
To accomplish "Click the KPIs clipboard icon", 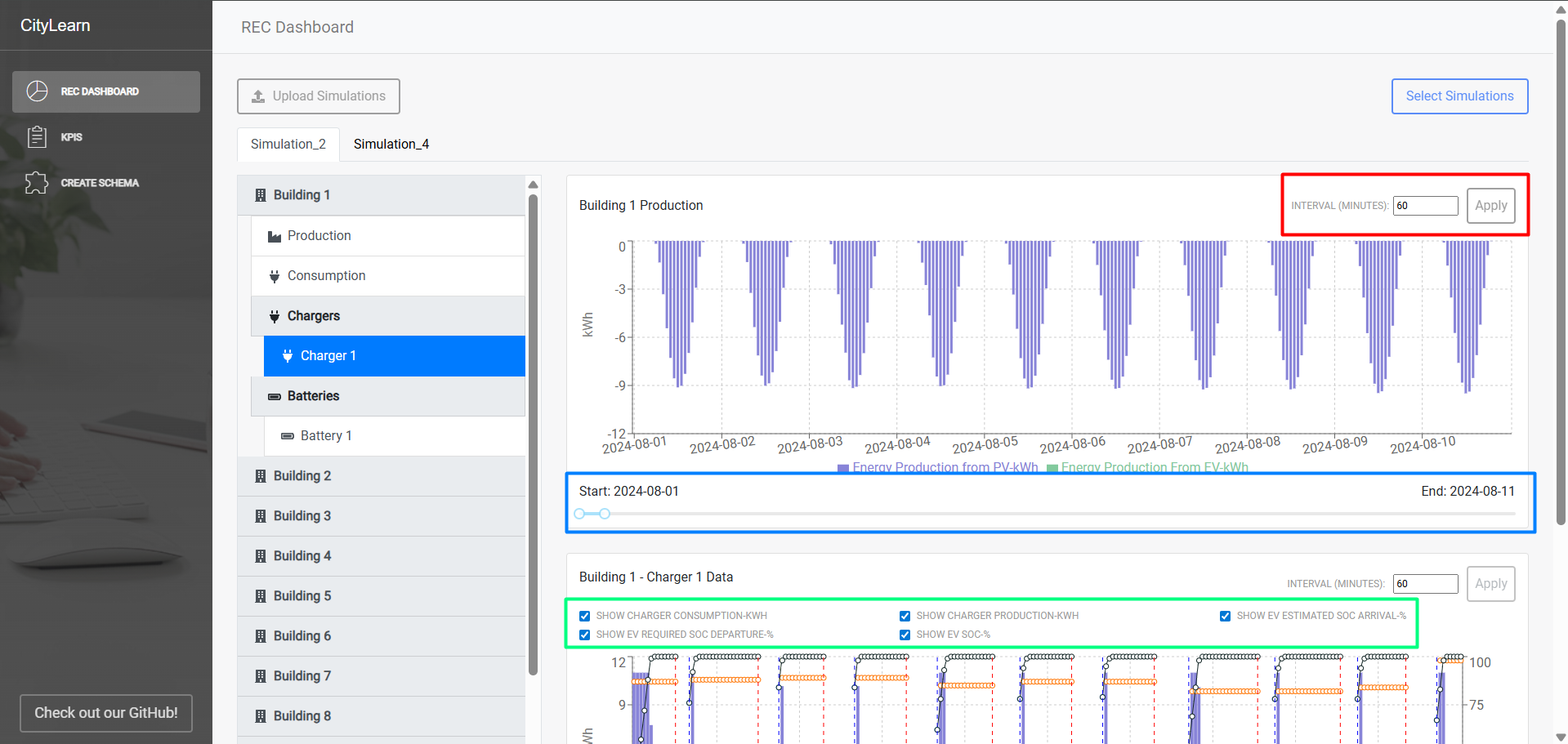I will pyautogui.click(x=37, y=136).
